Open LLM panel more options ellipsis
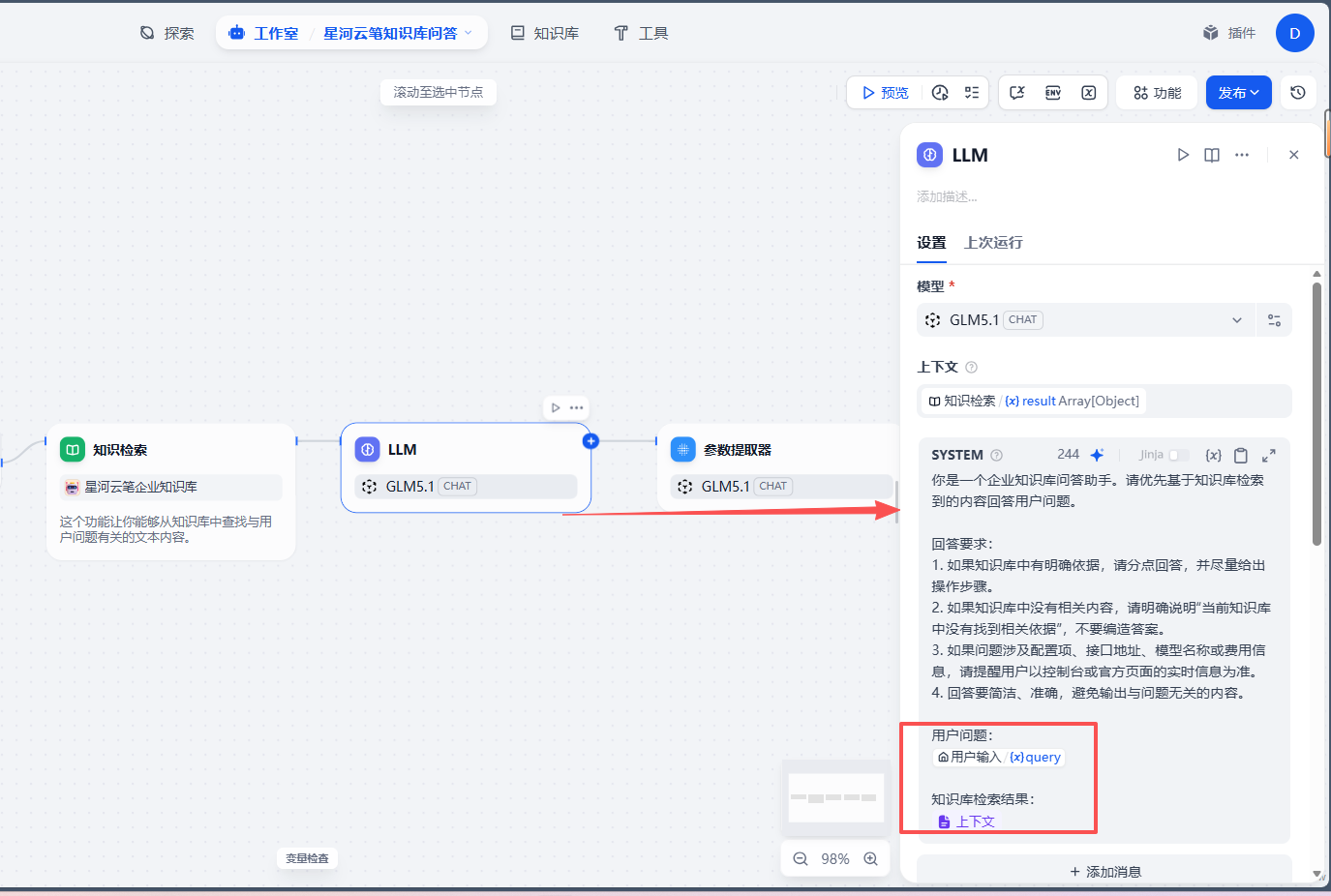1331x896 pixels. pyautogui.click(x=1242, y=155)
